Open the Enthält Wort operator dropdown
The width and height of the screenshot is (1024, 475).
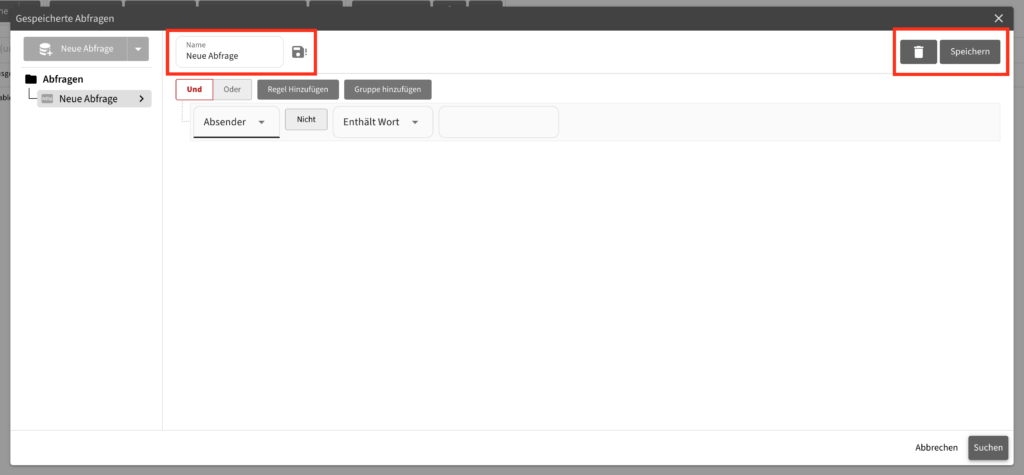[382, 122]
